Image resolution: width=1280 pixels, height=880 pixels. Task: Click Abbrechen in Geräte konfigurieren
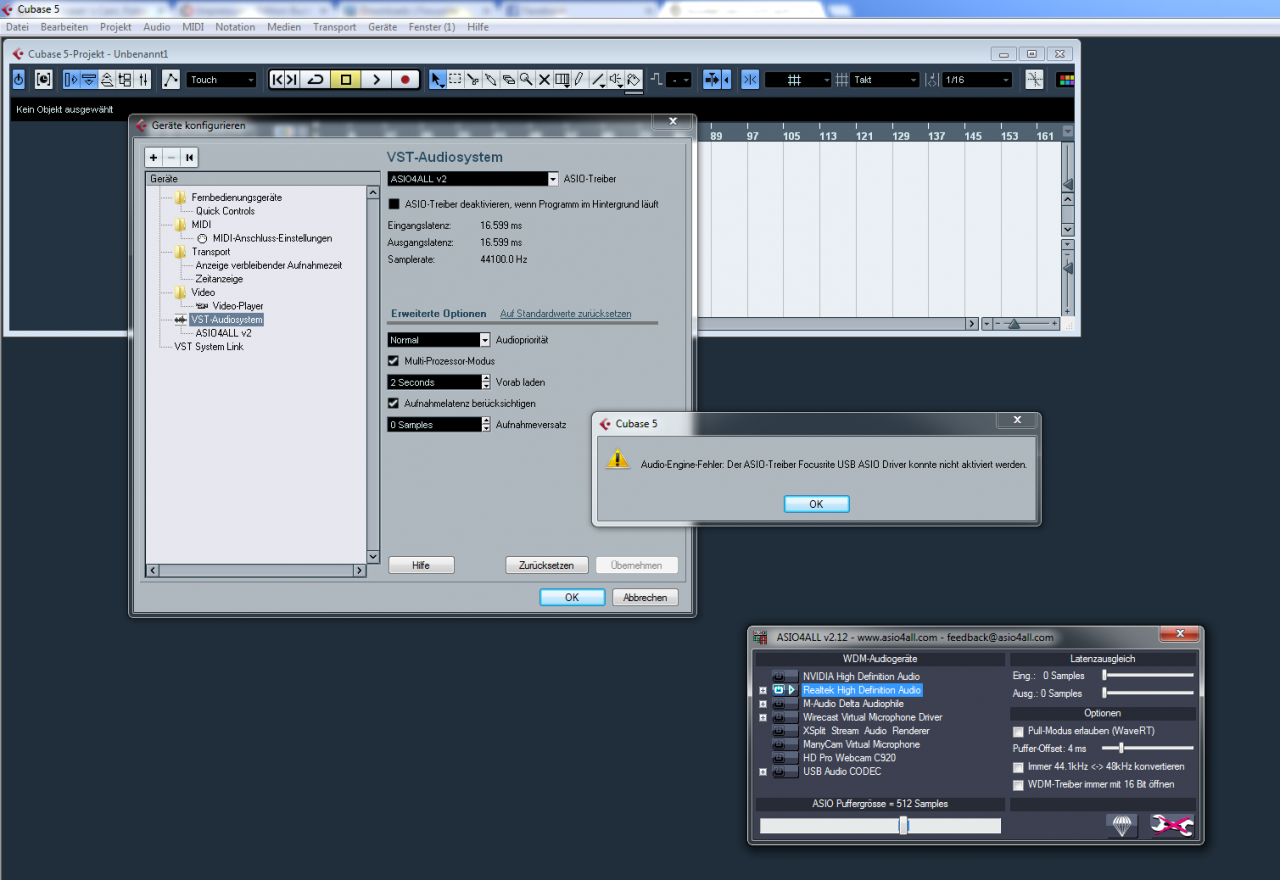[x=645, y=597]
